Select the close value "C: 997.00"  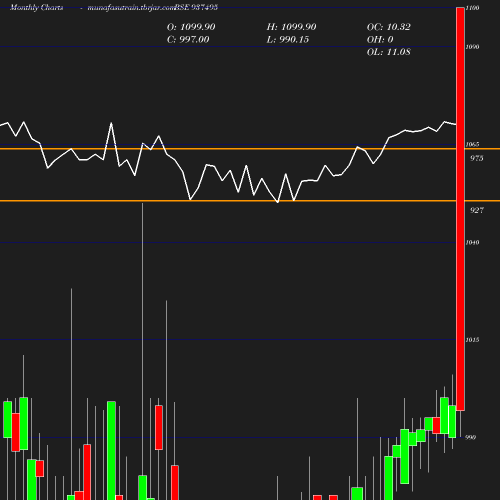[188, 39]
